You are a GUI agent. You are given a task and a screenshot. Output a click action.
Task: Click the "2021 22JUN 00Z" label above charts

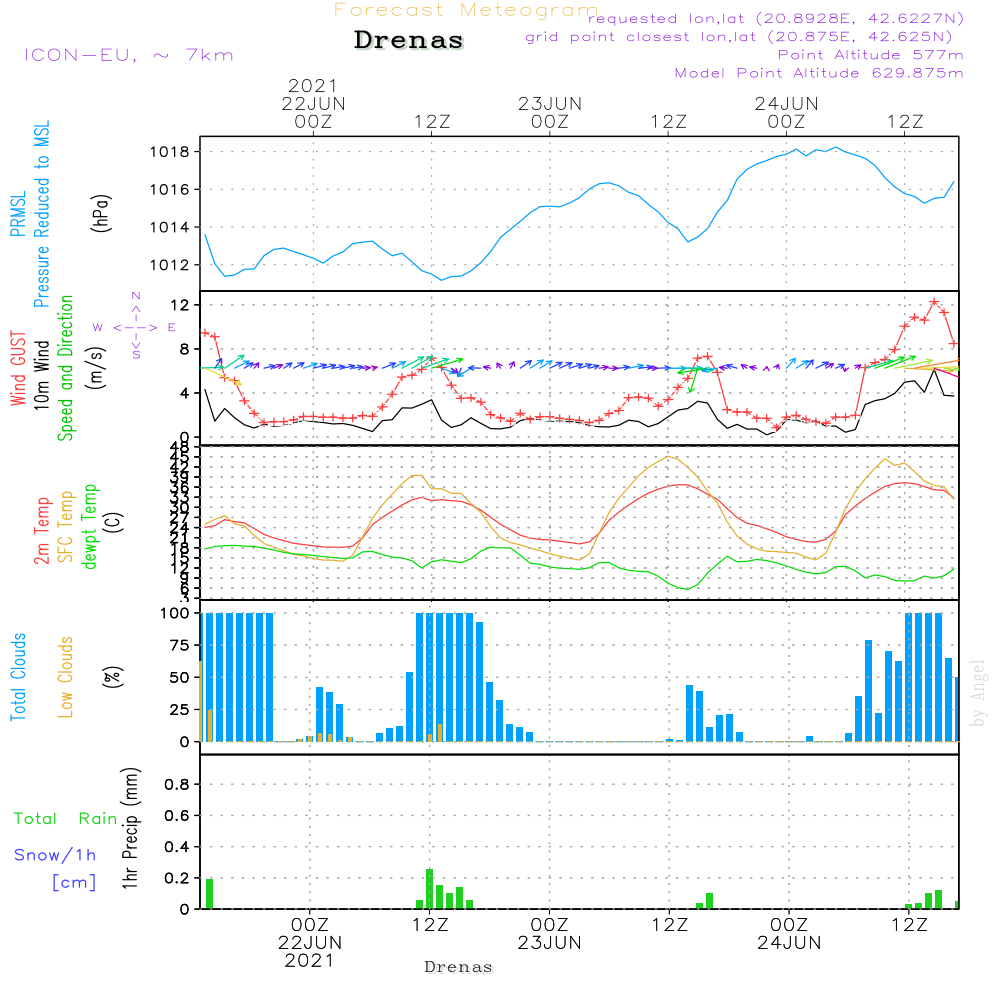tap(313, 103)
